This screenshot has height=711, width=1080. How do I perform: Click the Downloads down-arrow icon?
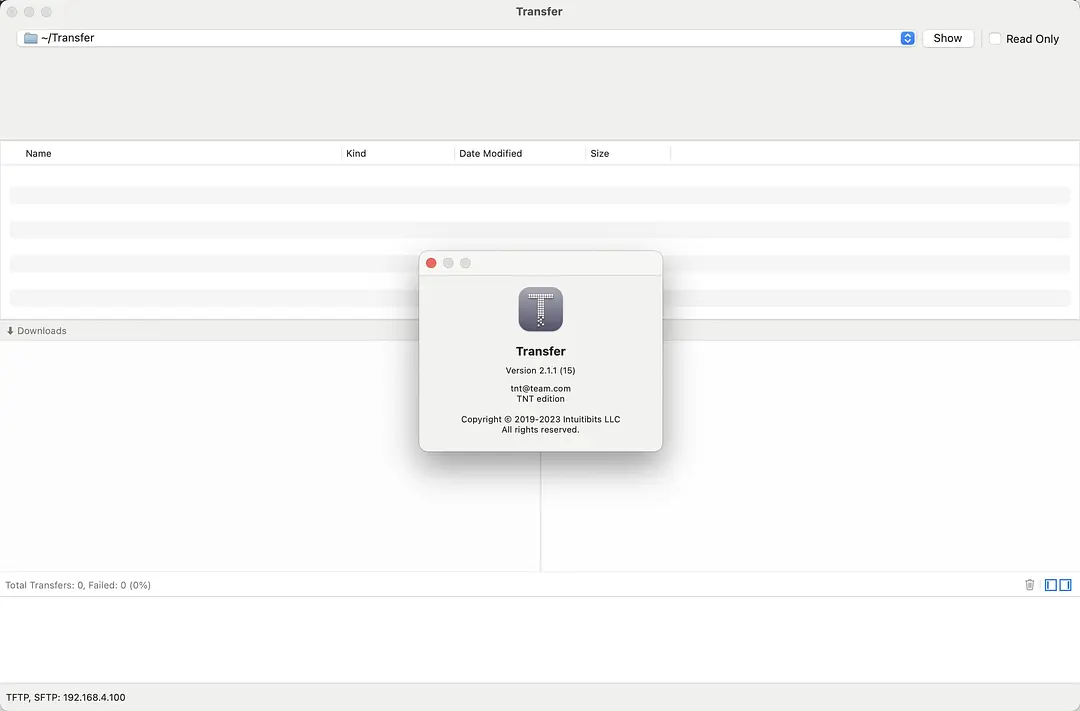coord(9,330)
